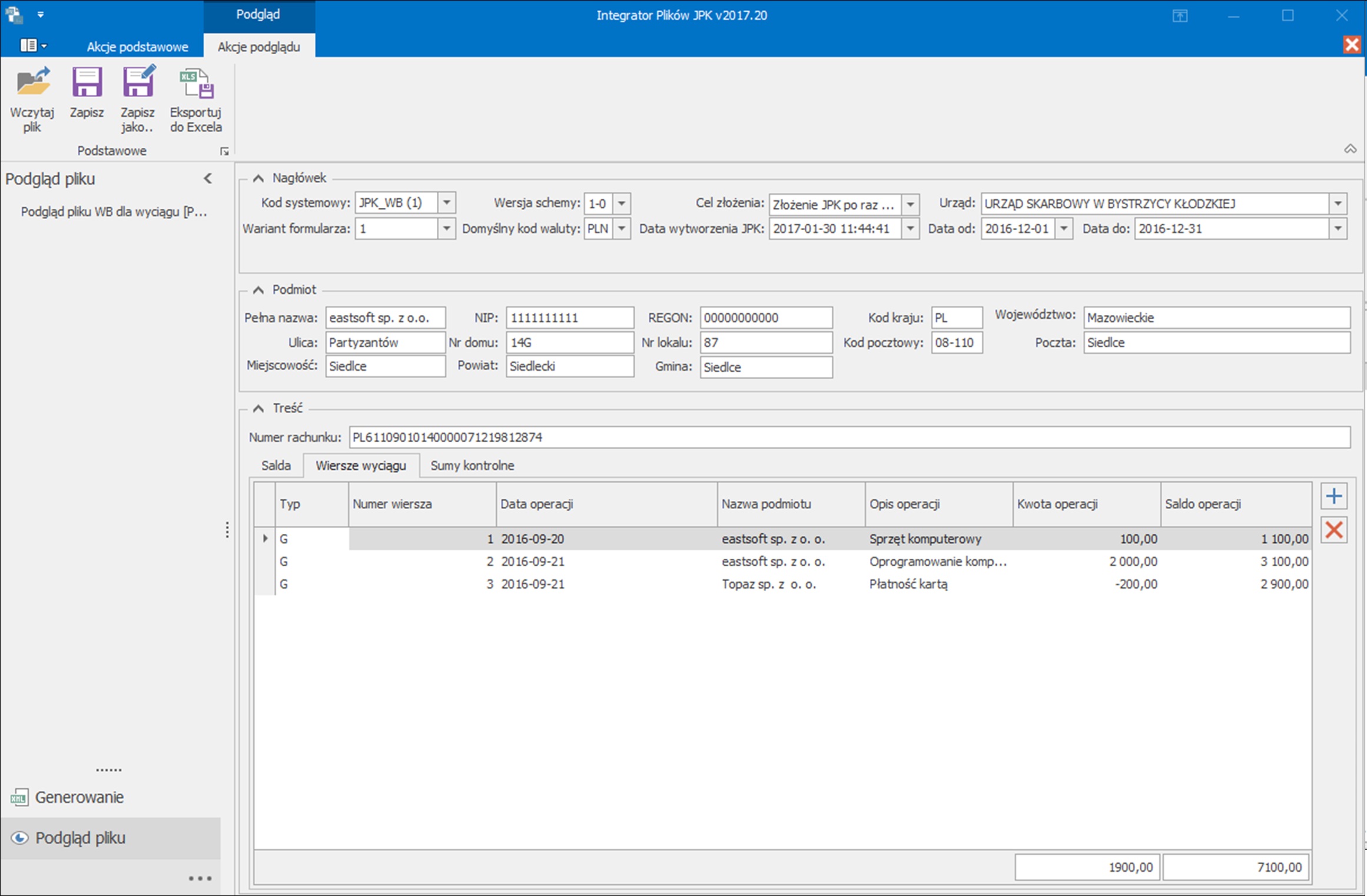Expand the Data od date picker

click(1063, 228)
